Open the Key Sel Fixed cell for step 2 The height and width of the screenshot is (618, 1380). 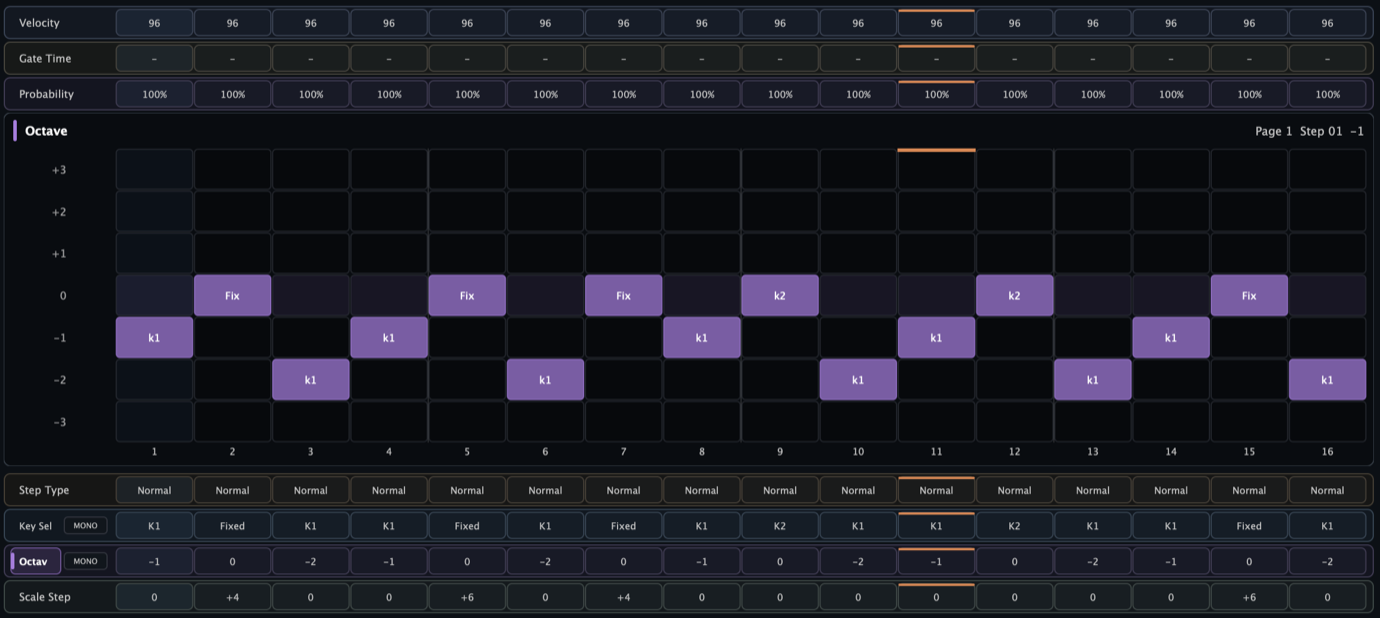232,526
